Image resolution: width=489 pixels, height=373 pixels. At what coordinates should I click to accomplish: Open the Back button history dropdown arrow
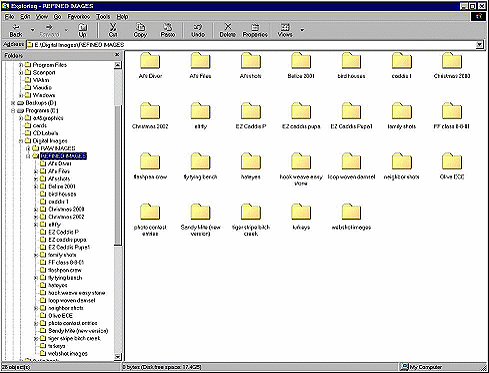tap(32, 30)
